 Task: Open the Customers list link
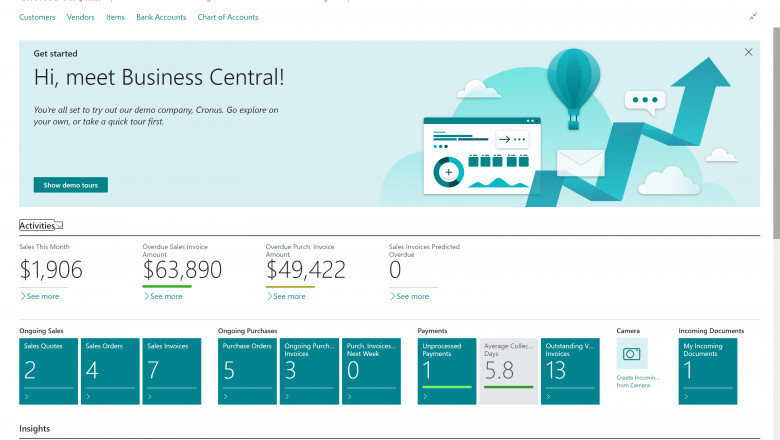[x=37, y=17]
